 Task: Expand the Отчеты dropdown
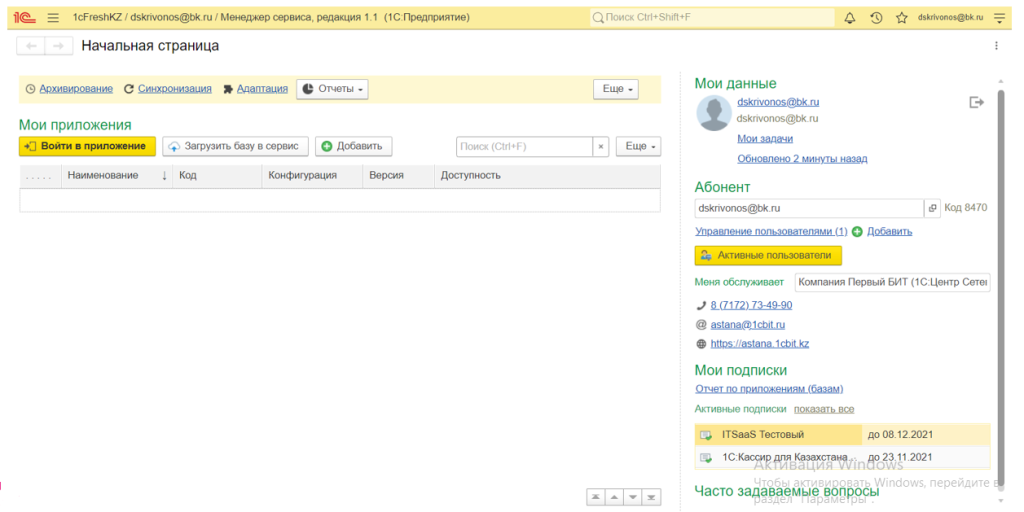tap(332, 89)
